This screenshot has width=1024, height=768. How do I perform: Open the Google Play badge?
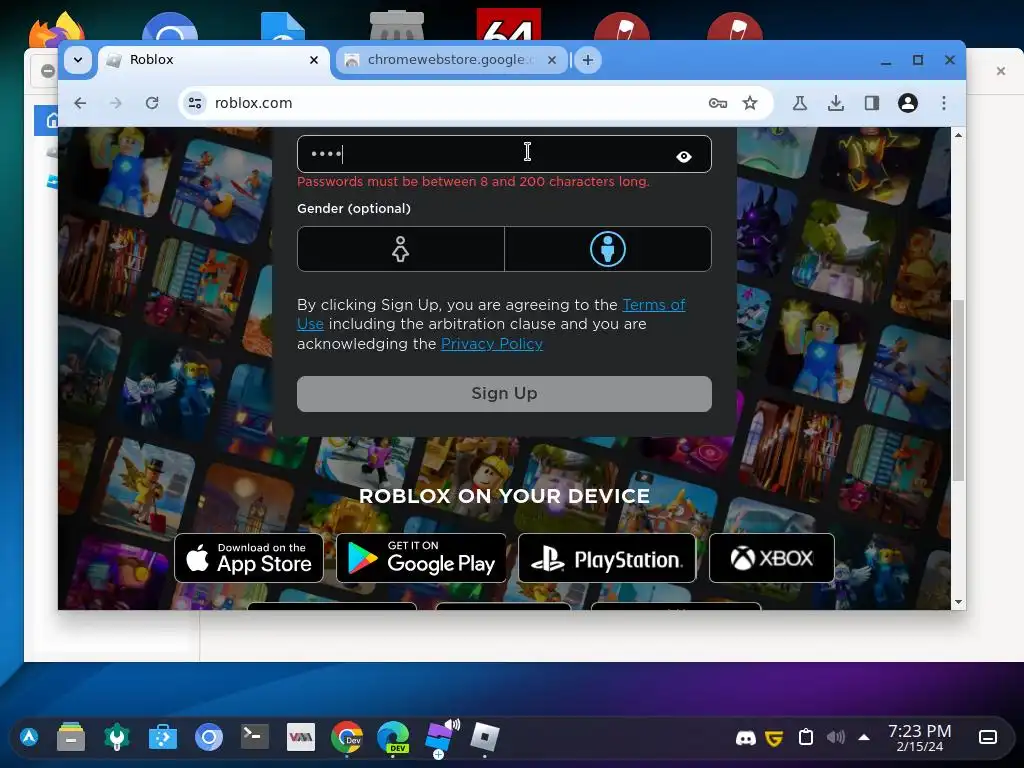pos(421,558)
